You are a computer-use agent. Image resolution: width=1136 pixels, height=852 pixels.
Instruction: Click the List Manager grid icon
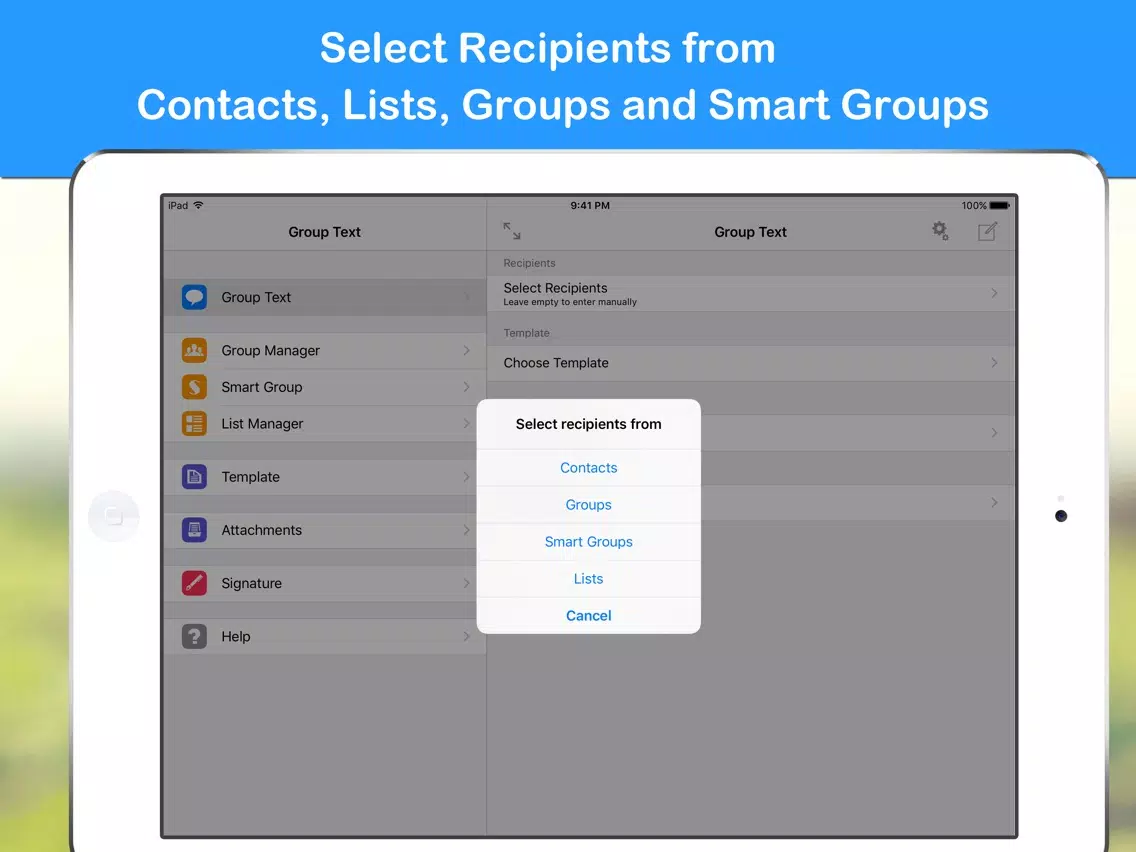click(194, 424)
